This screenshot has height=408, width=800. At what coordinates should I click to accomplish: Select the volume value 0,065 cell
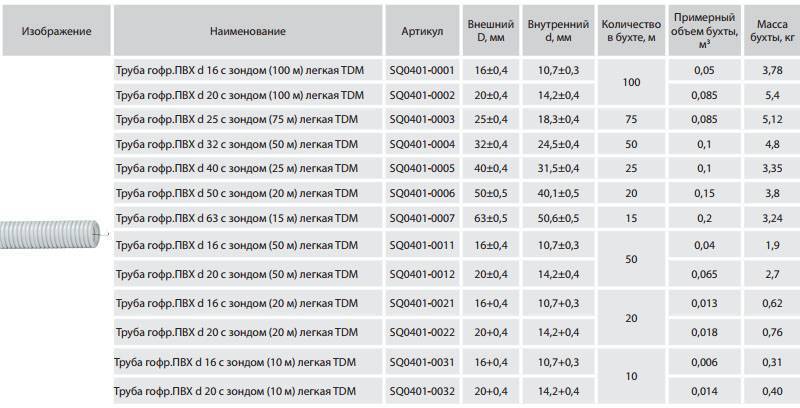point(705,274)
